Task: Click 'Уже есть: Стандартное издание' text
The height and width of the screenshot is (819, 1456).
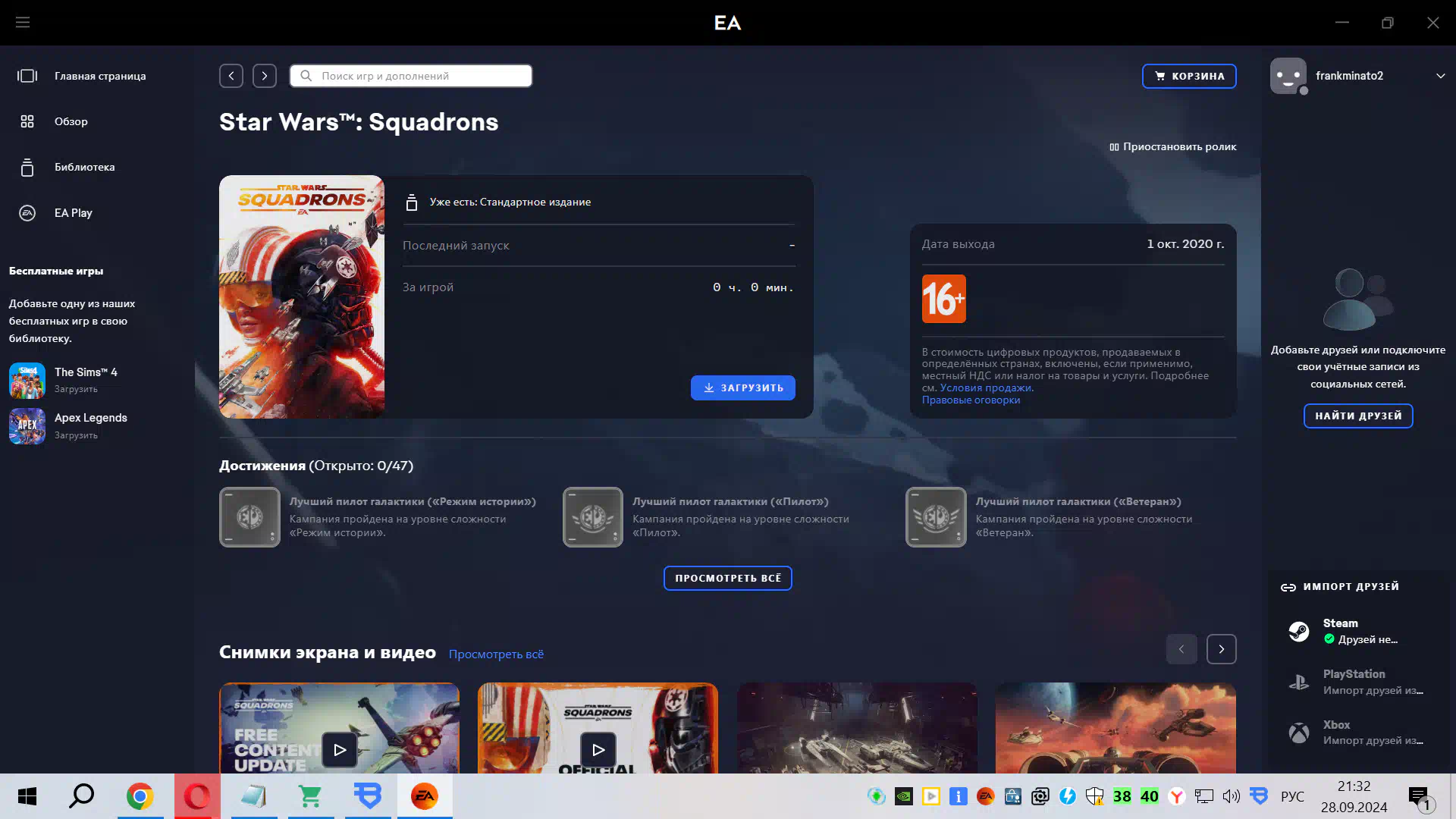Action: click(510, 202)
